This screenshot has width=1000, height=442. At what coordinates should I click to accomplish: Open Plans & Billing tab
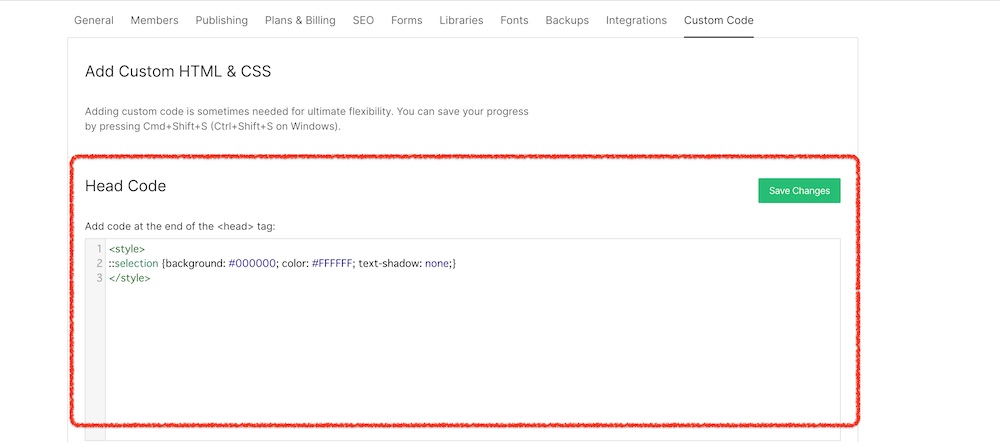300,20
